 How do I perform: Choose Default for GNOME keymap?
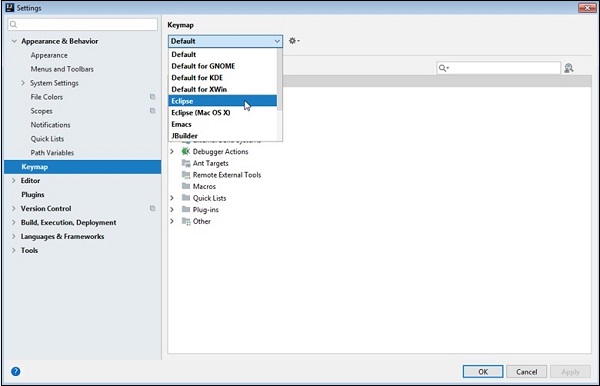tap(223, 66)
